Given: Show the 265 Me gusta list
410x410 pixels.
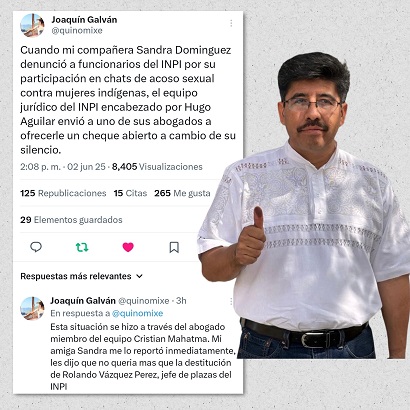Looking at the screenshot, I should tap(182, 193).
